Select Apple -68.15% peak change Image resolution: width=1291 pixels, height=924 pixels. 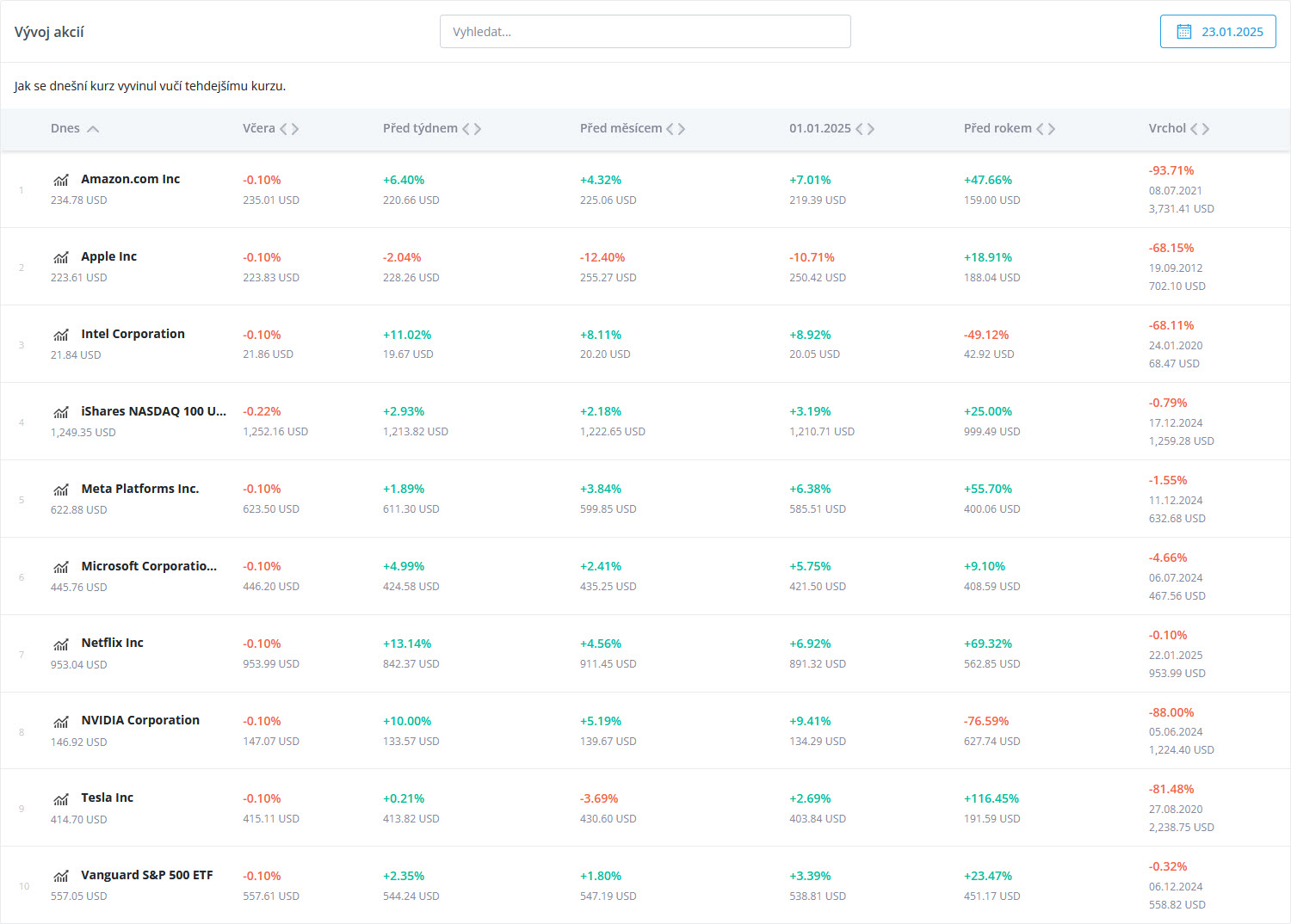coord(1171,248)
